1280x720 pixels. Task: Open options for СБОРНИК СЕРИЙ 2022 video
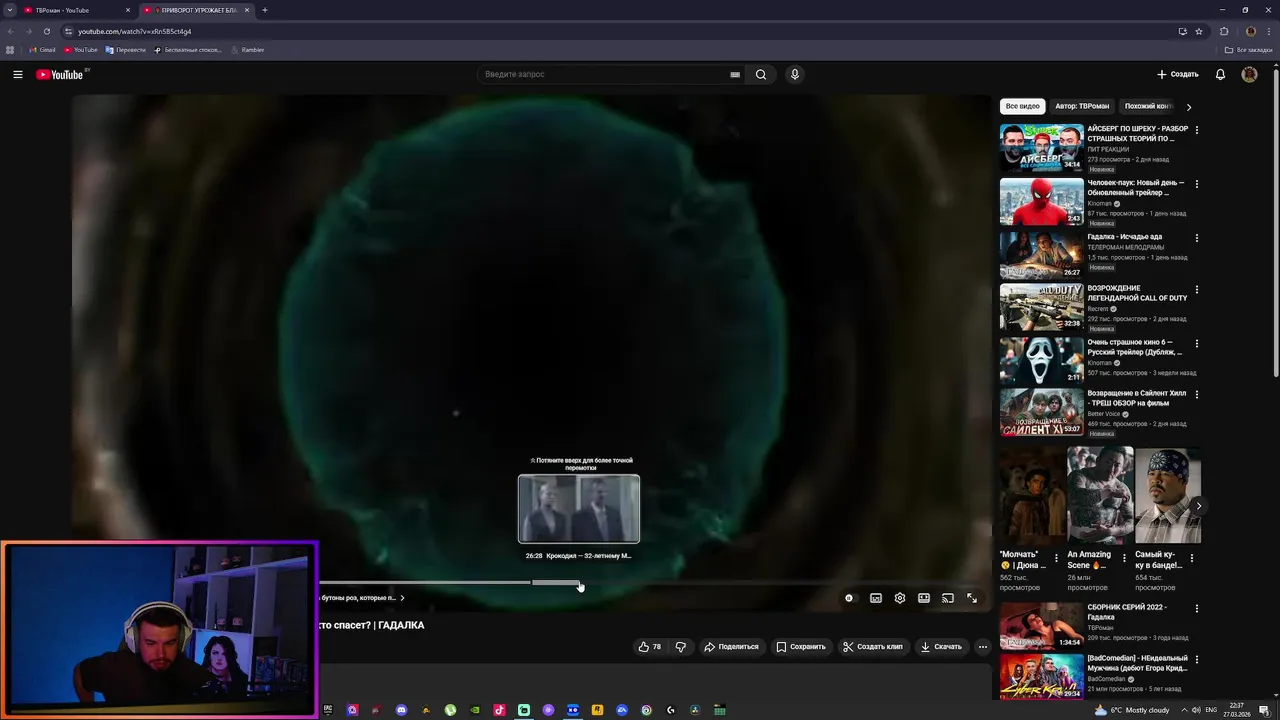[x=1197, y=608]
